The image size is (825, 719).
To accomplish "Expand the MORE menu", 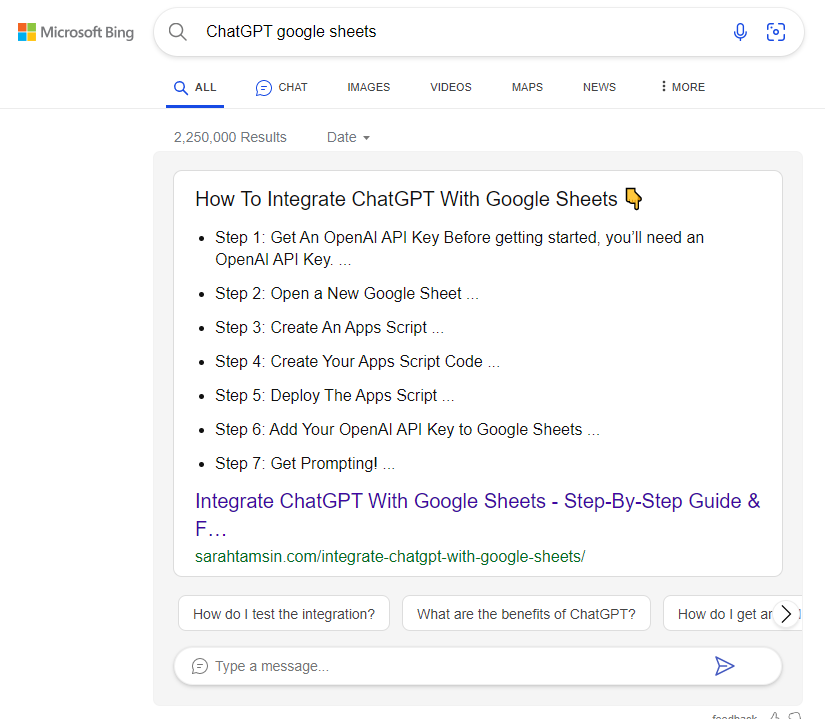I will point(683,87).
